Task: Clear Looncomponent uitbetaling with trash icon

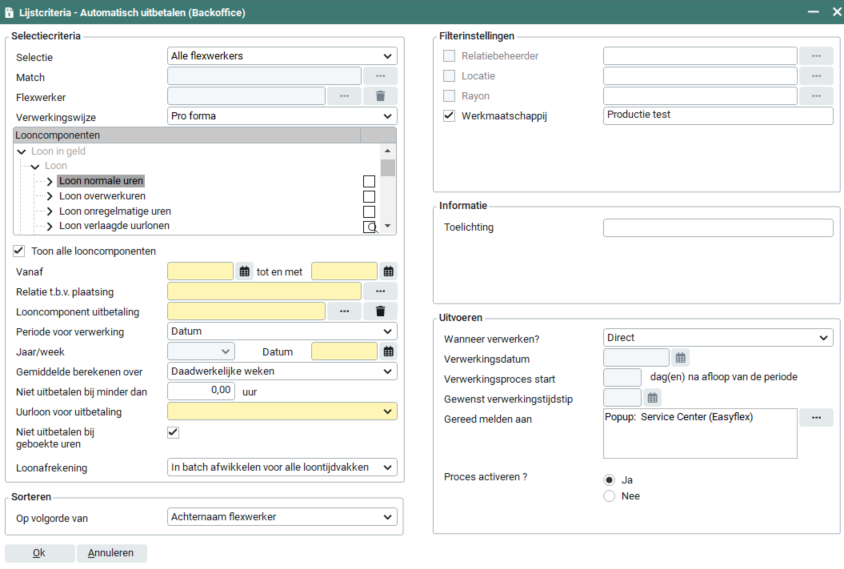Action: pyautogui.click(x=380, y=311)
